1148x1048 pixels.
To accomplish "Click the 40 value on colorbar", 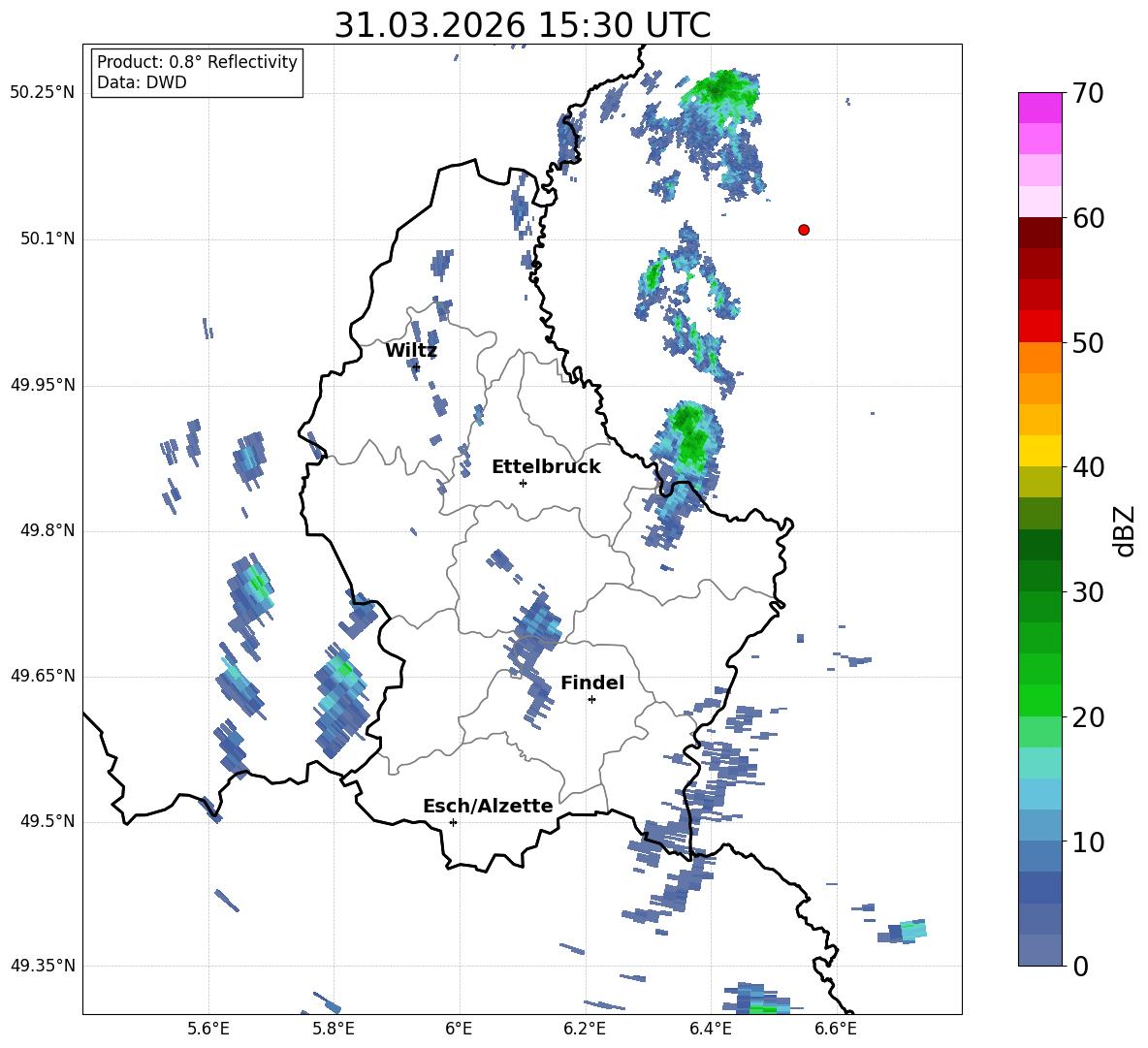I will click(1088, 467).
